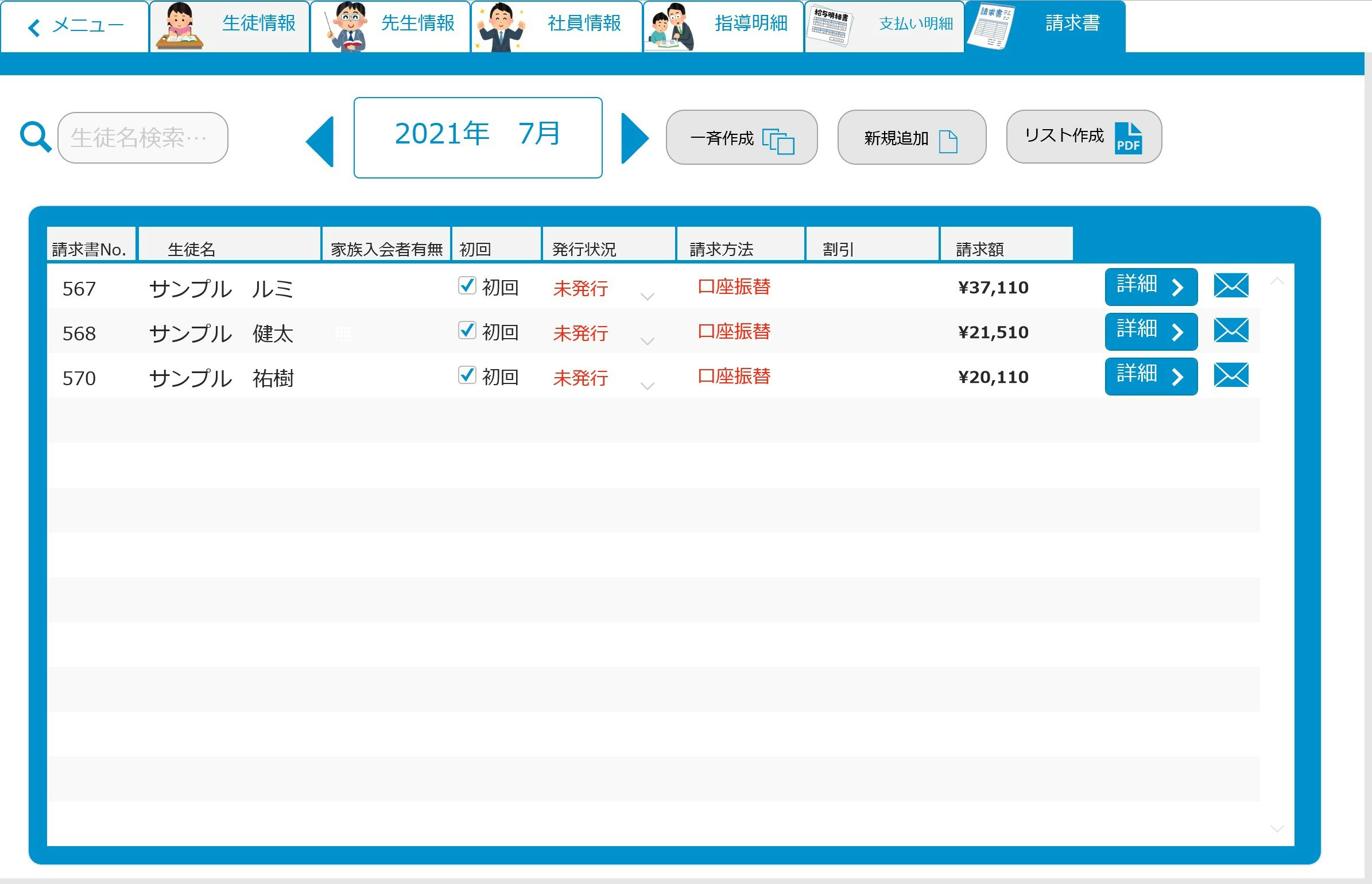Click mail envelope icon for invoice 570
The height and width of the screenshot is (884, 1372).
(1231, 375)
